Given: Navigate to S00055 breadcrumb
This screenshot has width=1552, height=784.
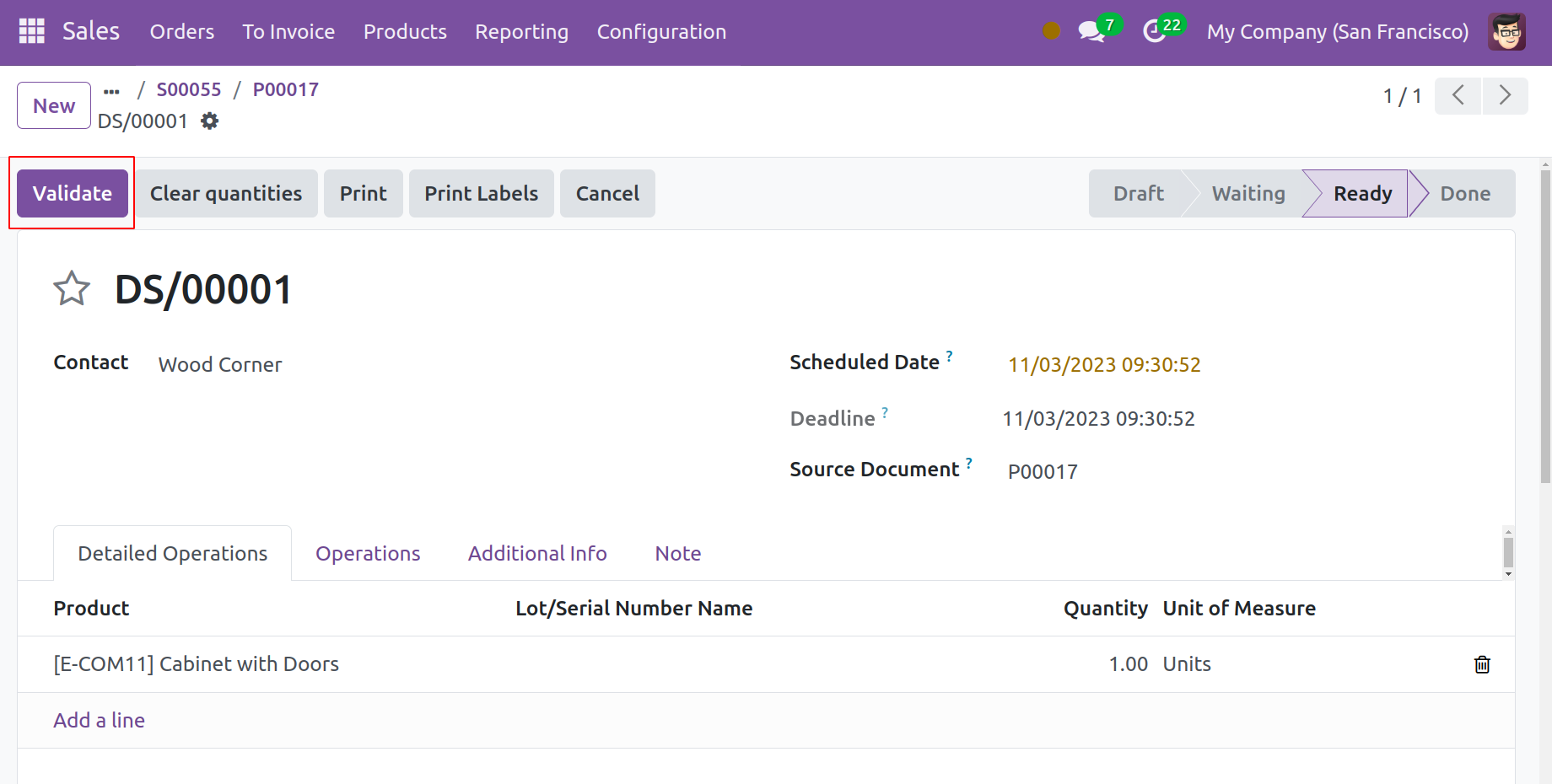Looking at the screenshot, I should 189,89.
